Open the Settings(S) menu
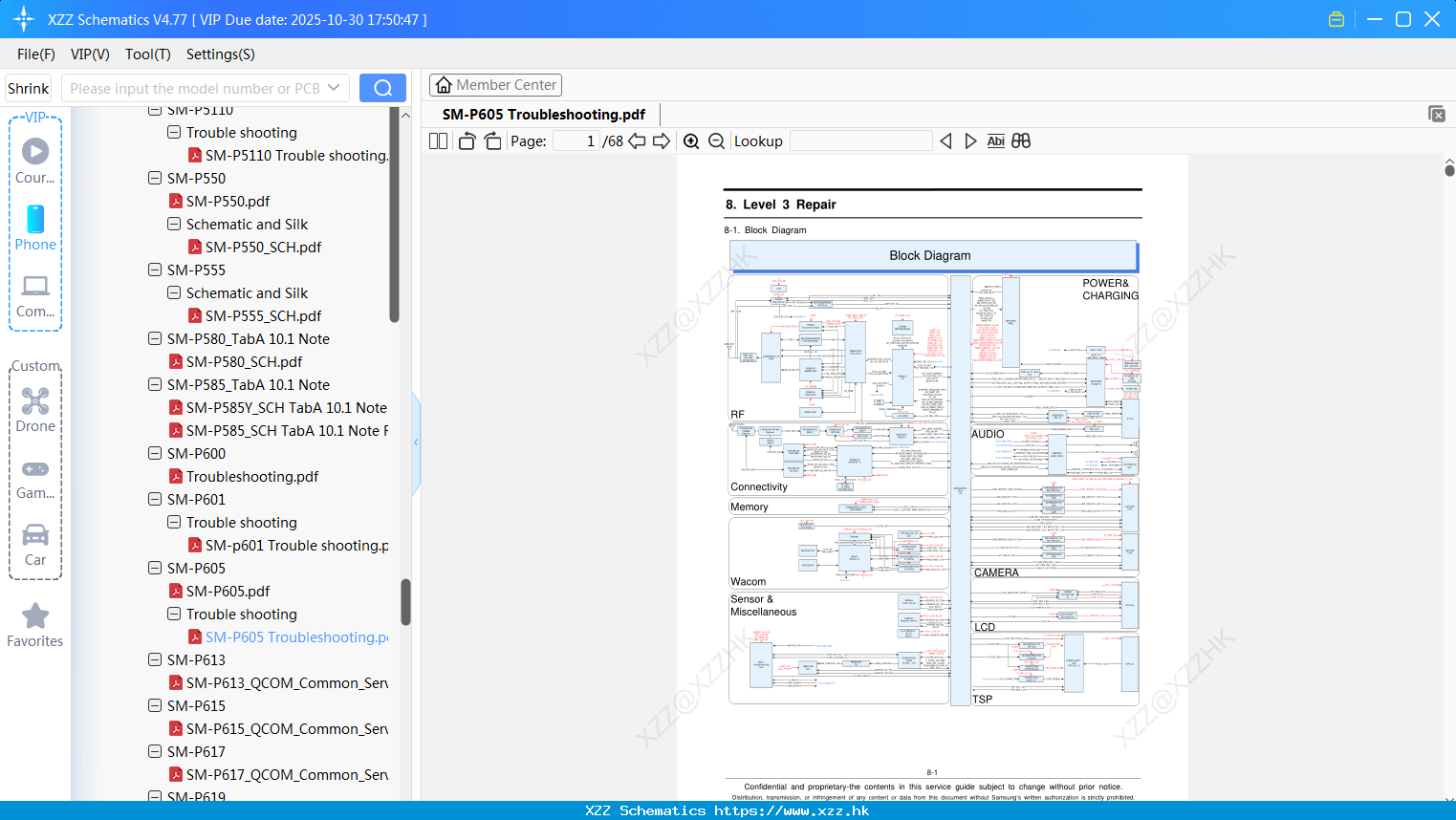The height and width of the screenshot is (820, 1456). click(221, 54)
